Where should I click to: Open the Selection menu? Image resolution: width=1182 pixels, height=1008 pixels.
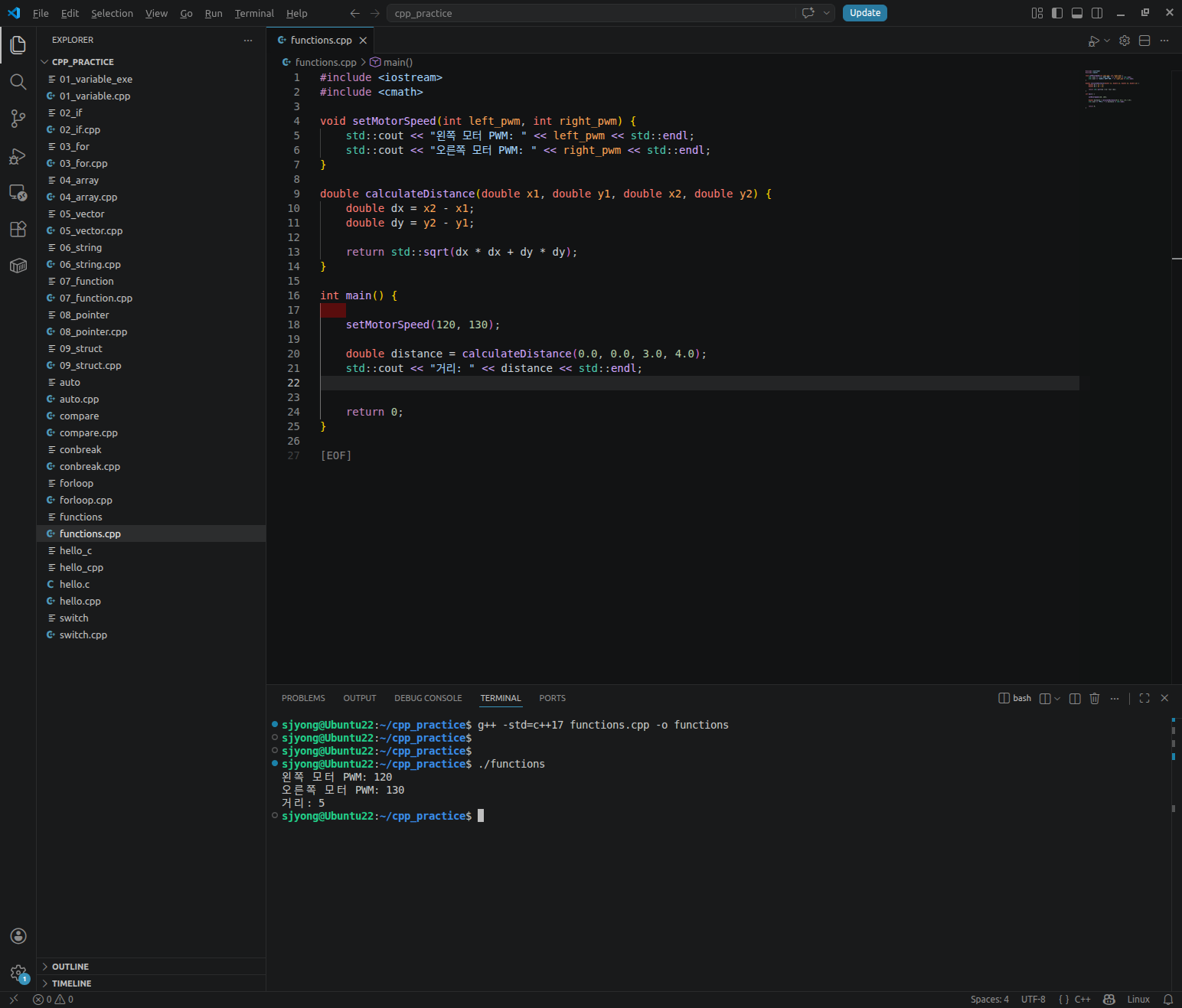point(112,13)
